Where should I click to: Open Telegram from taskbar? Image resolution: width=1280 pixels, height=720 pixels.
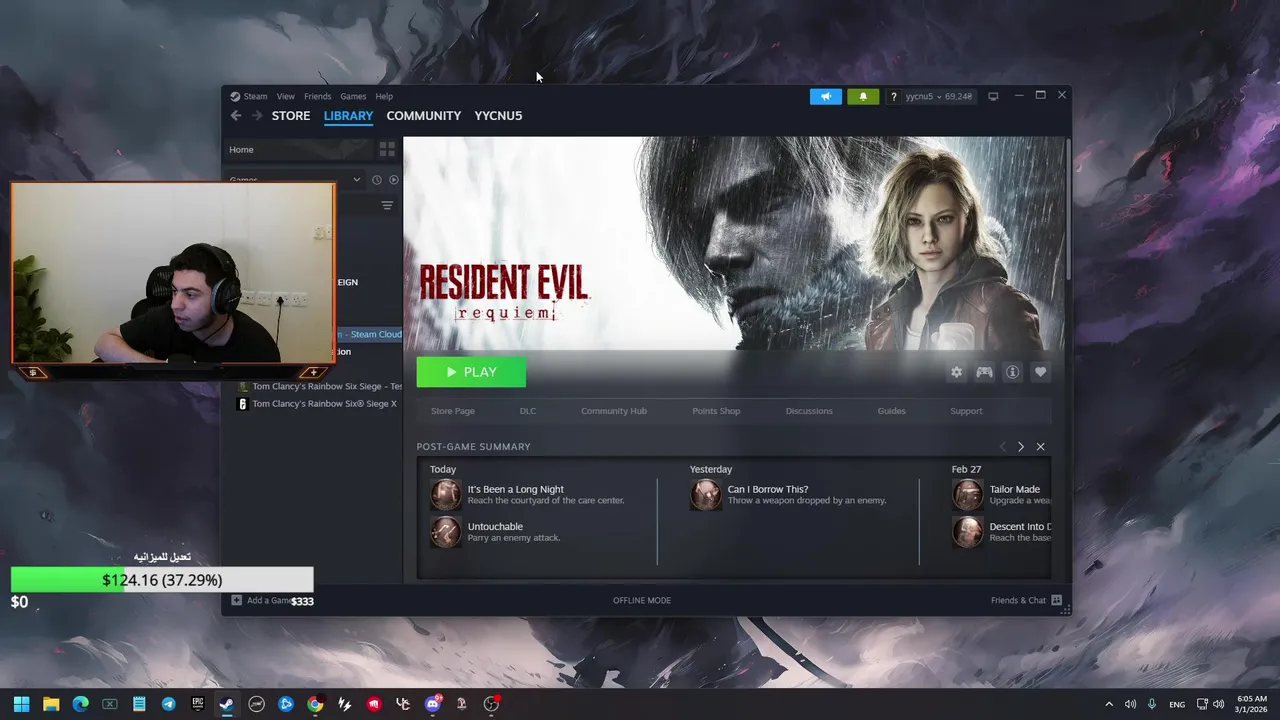pyautogui.click(x=168, y=704)
